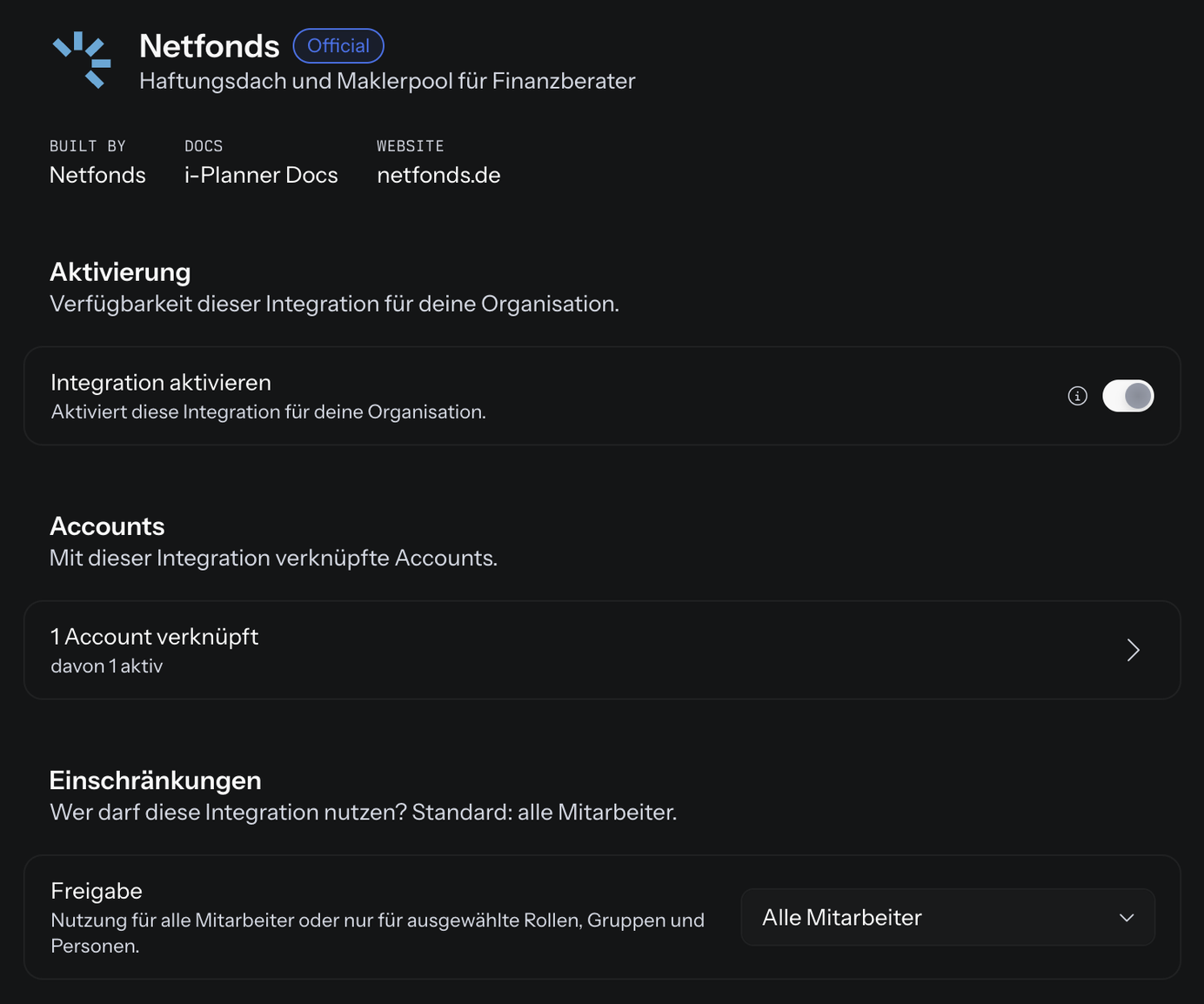Viewport: 1204px width, 1004px height.
Task: Open the i-Planner Docs link
Action: 261,175
